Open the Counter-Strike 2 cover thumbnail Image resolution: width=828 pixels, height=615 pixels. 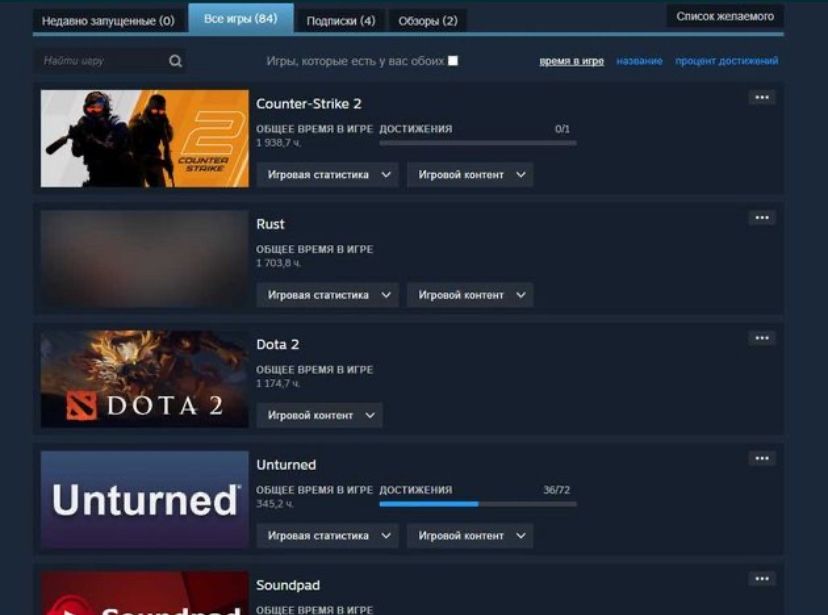(145, 138)
